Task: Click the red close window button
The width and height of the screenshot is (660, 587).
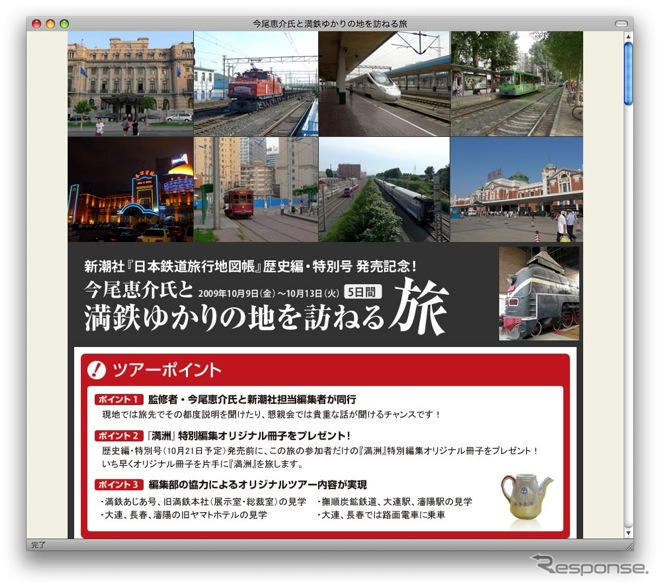Action: [x=37, y=24]
